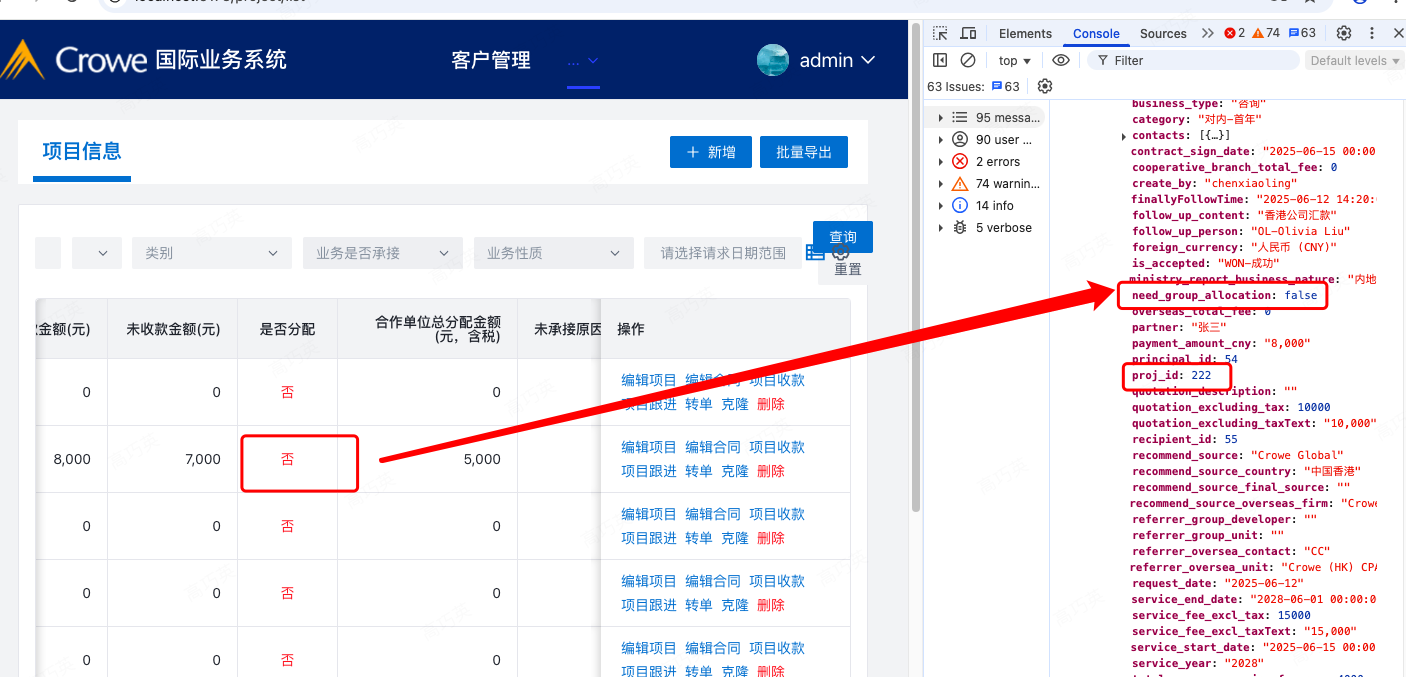Switch to the Sources tab in DevTools
Image resolution: width=1406 pixels, height=677 pixels.
pyautogui.click(x=1163, y=33)
